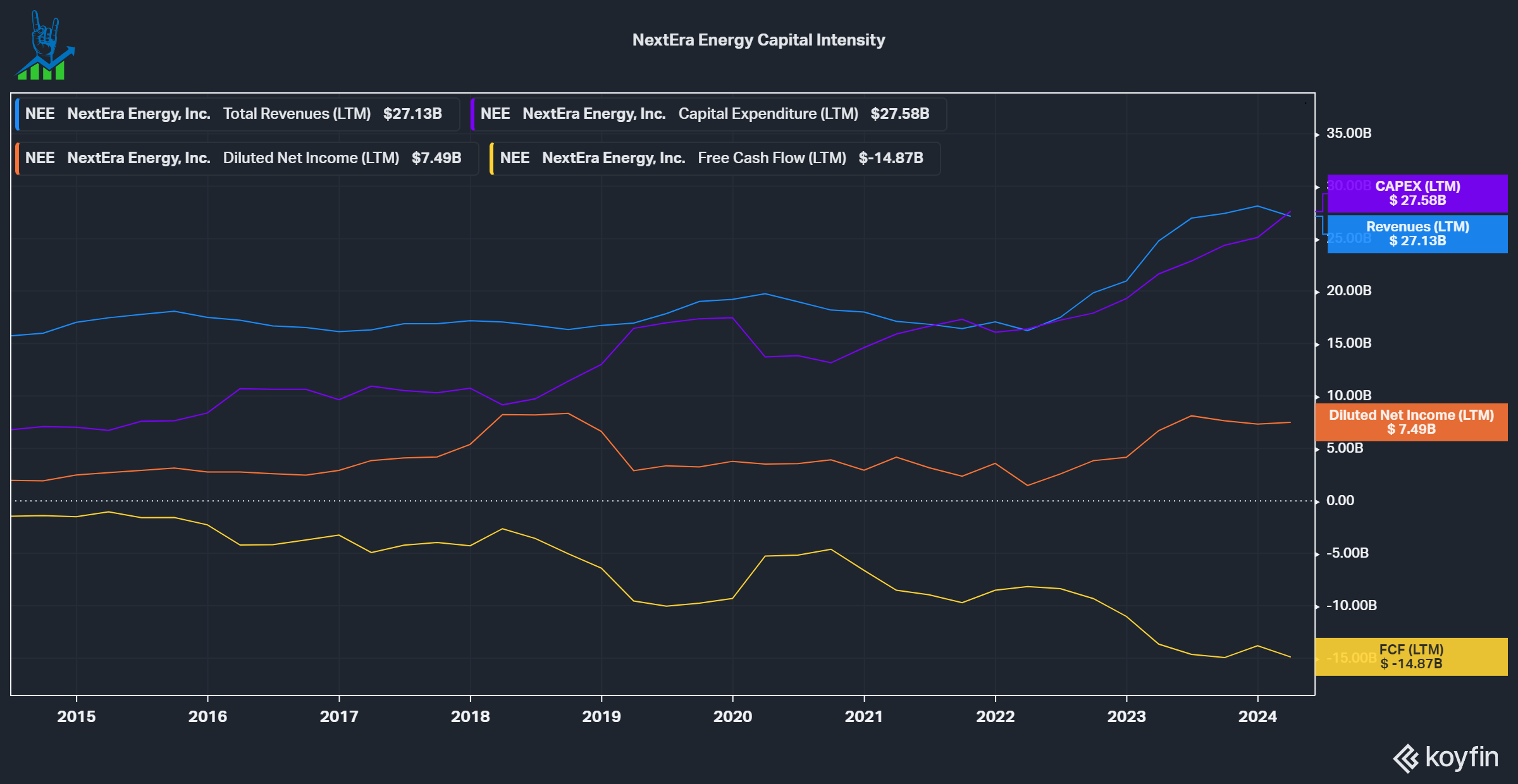The width and height of the screenshot is (1518, 784).
Task: Click the koyfin wordmark text
Action: pyautogui.click(x=1462, y=757)
